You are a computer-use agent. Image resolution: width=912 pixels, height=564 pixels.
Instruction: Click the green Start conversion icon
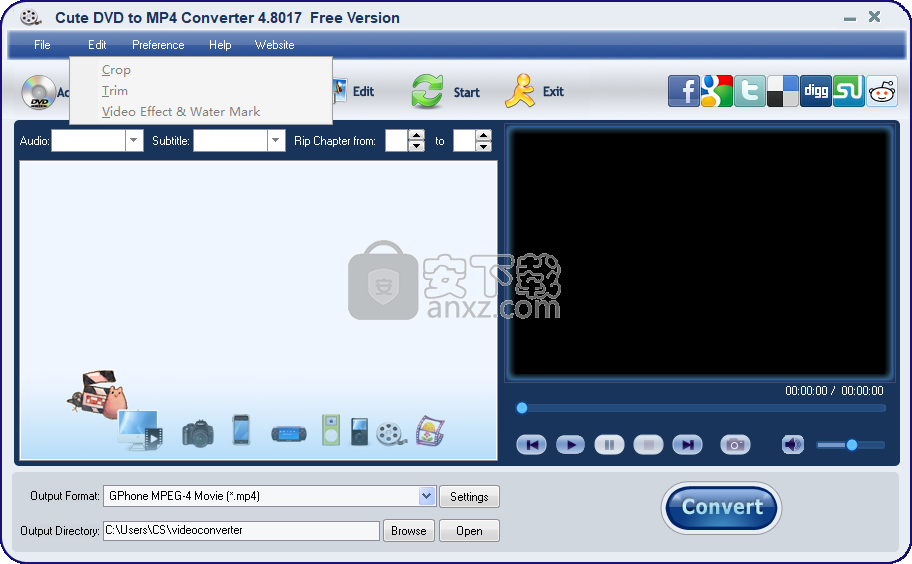(x=428, y=91)
